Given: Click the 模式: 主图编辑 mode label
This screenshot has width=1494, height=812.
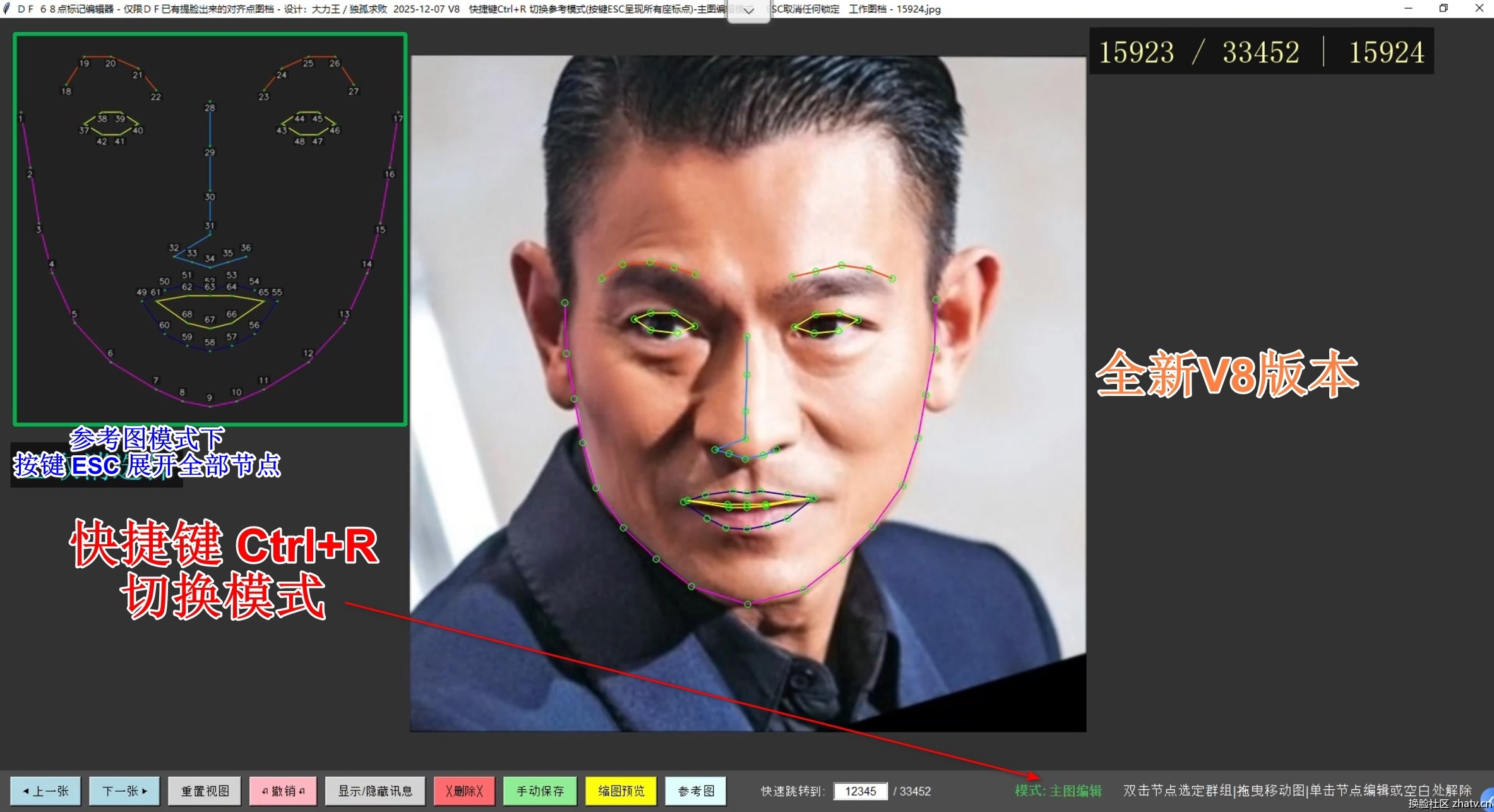Looking at the screenshot, I should 1058,791.
